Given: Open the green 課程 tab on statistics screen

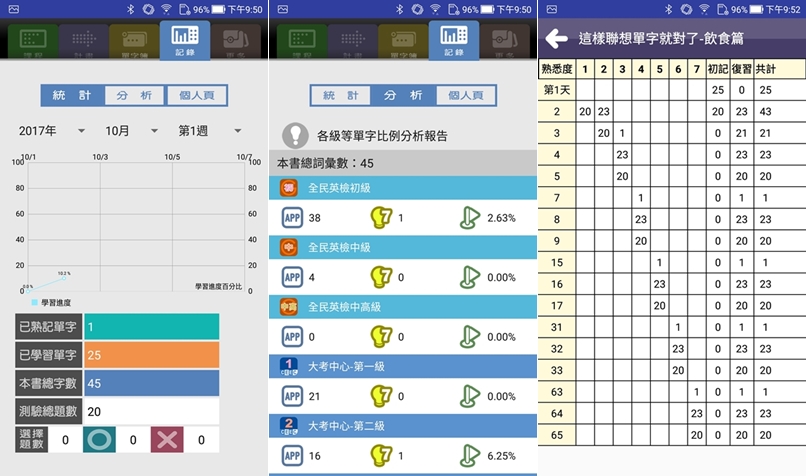Looking at the screenshot, I should (x=33, y=41).
